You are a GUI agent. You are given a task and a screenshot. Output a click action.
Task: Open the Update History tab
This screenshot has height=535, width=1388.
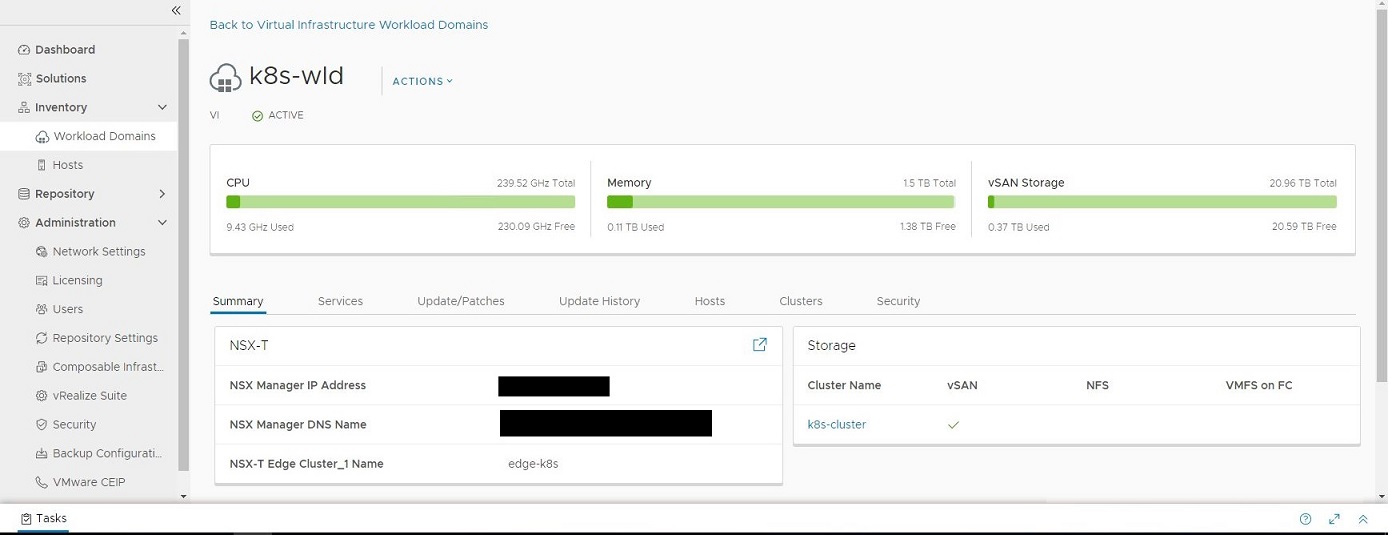pyautogui.click(x=599, y=301)
